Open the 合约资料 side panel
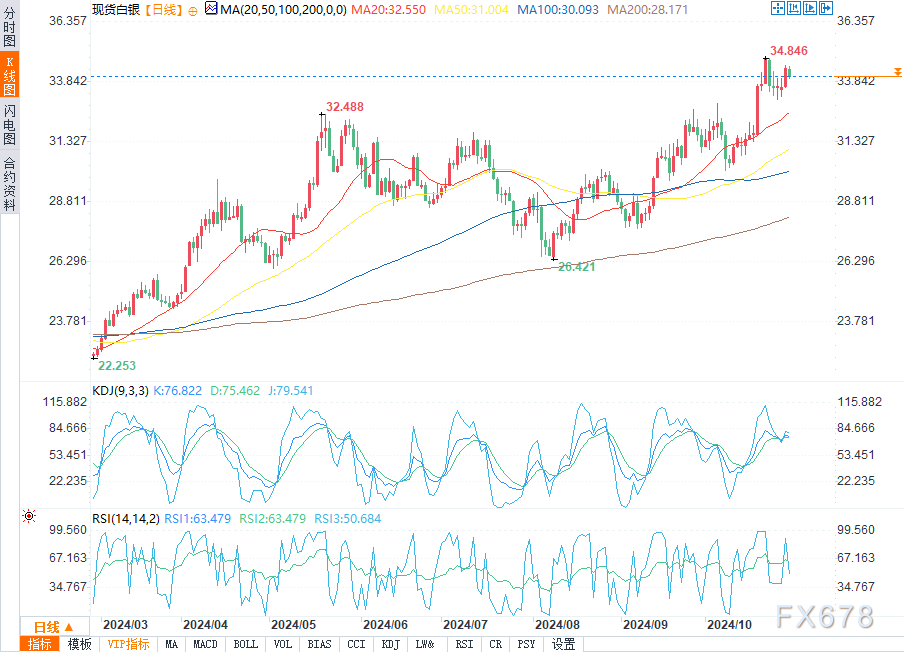904x652 pixels. (x=9, y=184)
